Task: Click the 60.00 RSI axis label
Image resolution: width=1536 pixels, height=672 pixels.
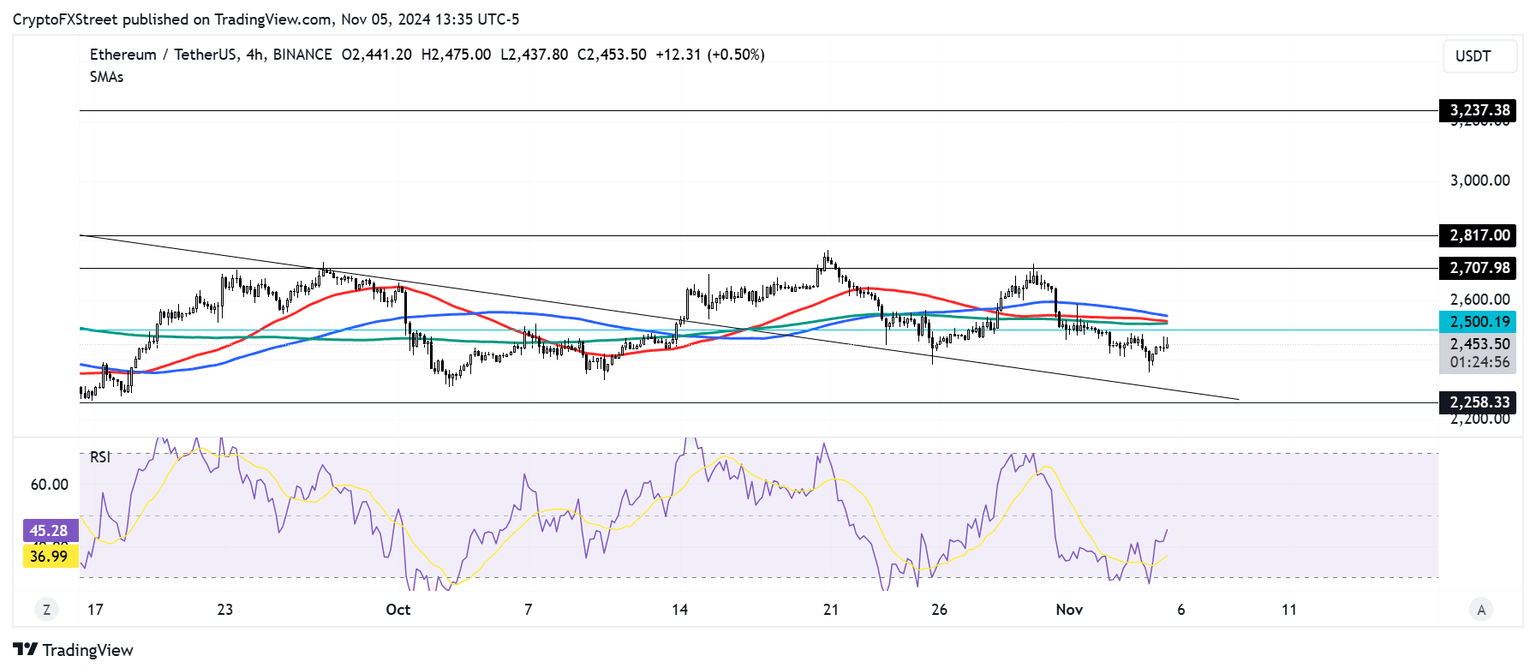Action: point(49,484)
